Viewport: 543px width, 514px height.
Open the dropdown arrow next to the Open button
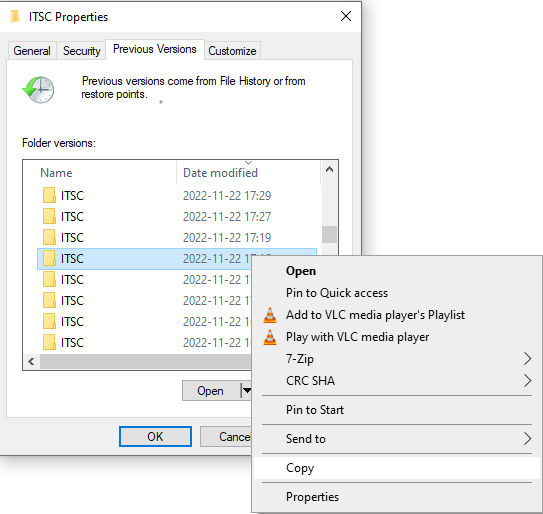pos(246,391)
